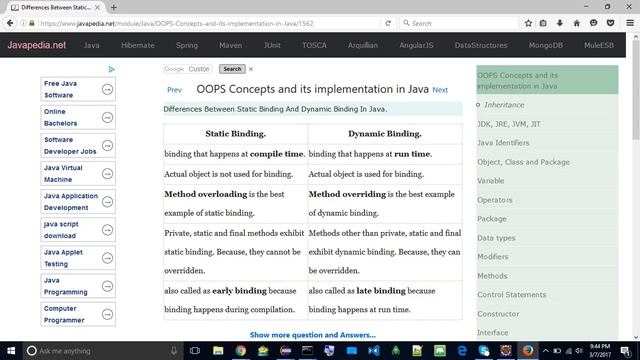Click the Google custom Search button
The image size is (640, 360).
[x=232, y=69]
